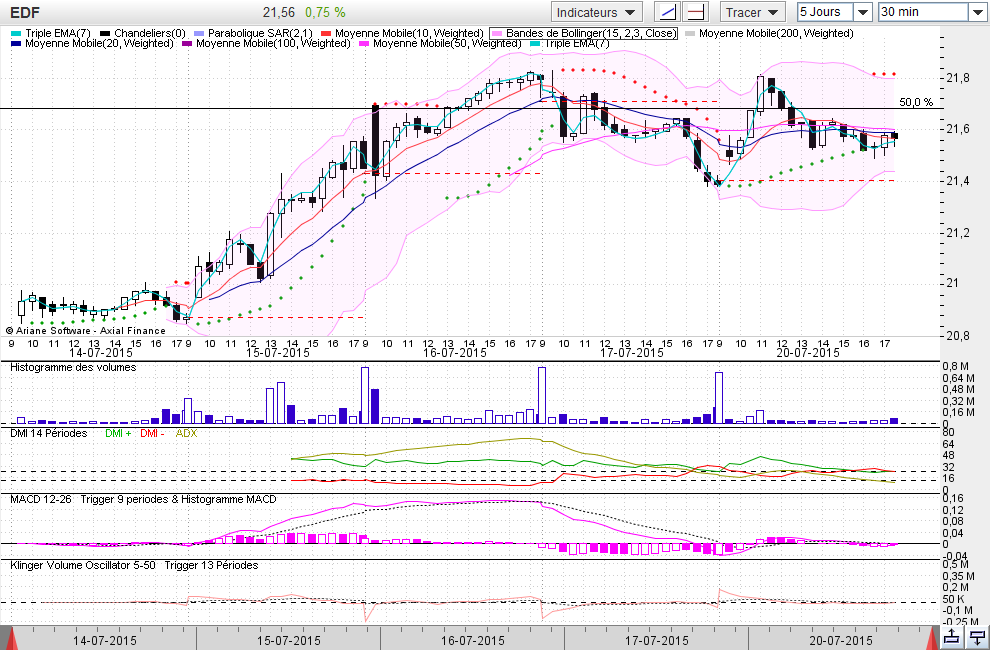Click the cyan swatch of Triple EMA(7) beside Moyenne Mobile(50)

point(535,44)
